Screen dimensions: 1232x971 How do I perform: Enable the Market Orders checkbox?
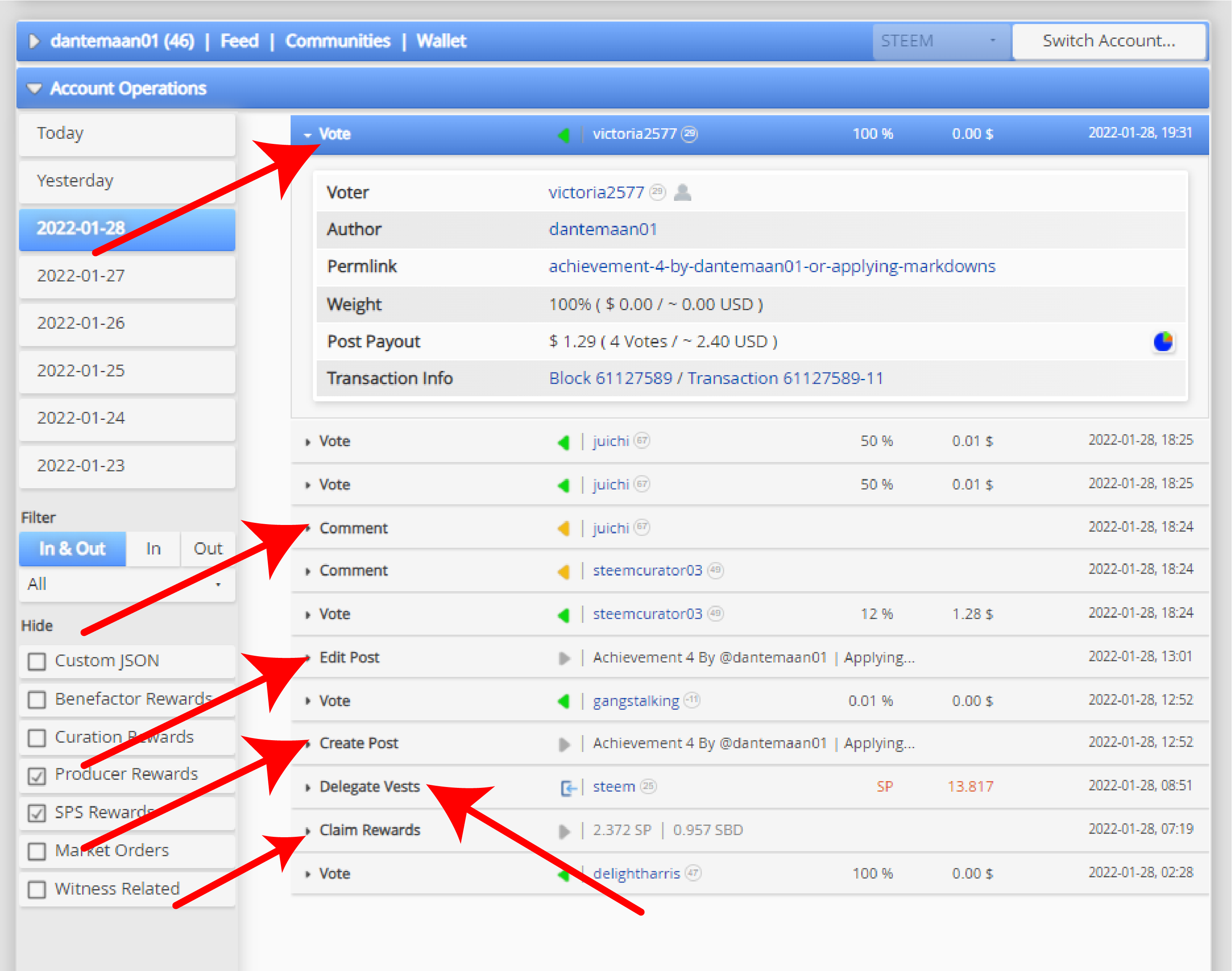tap(37, 852)
